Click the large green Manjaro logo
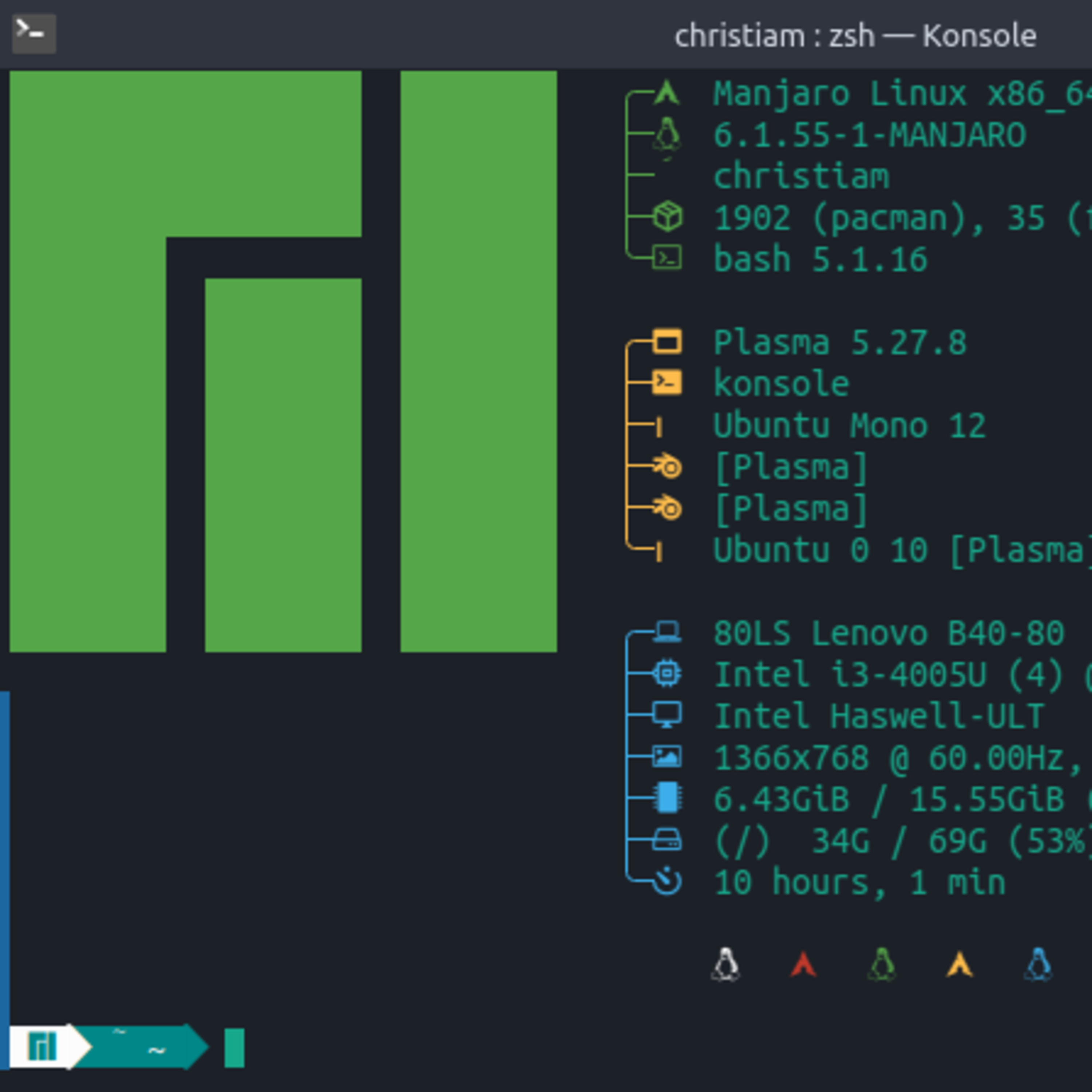The image size is (1092, 1092). (282, 362)
